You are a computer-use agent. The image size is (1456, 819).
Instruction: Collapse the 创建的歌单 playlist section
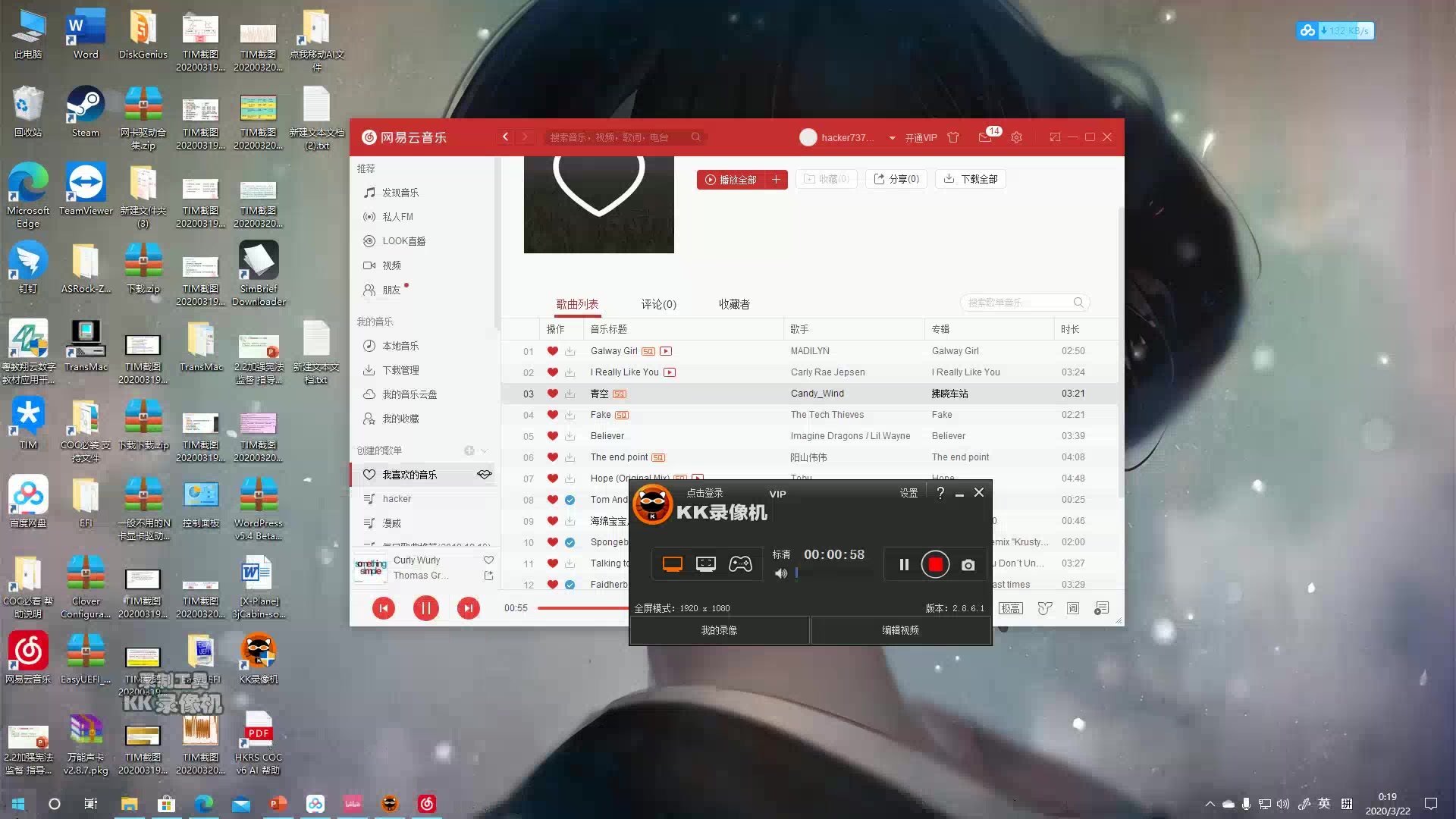point(483,450)
